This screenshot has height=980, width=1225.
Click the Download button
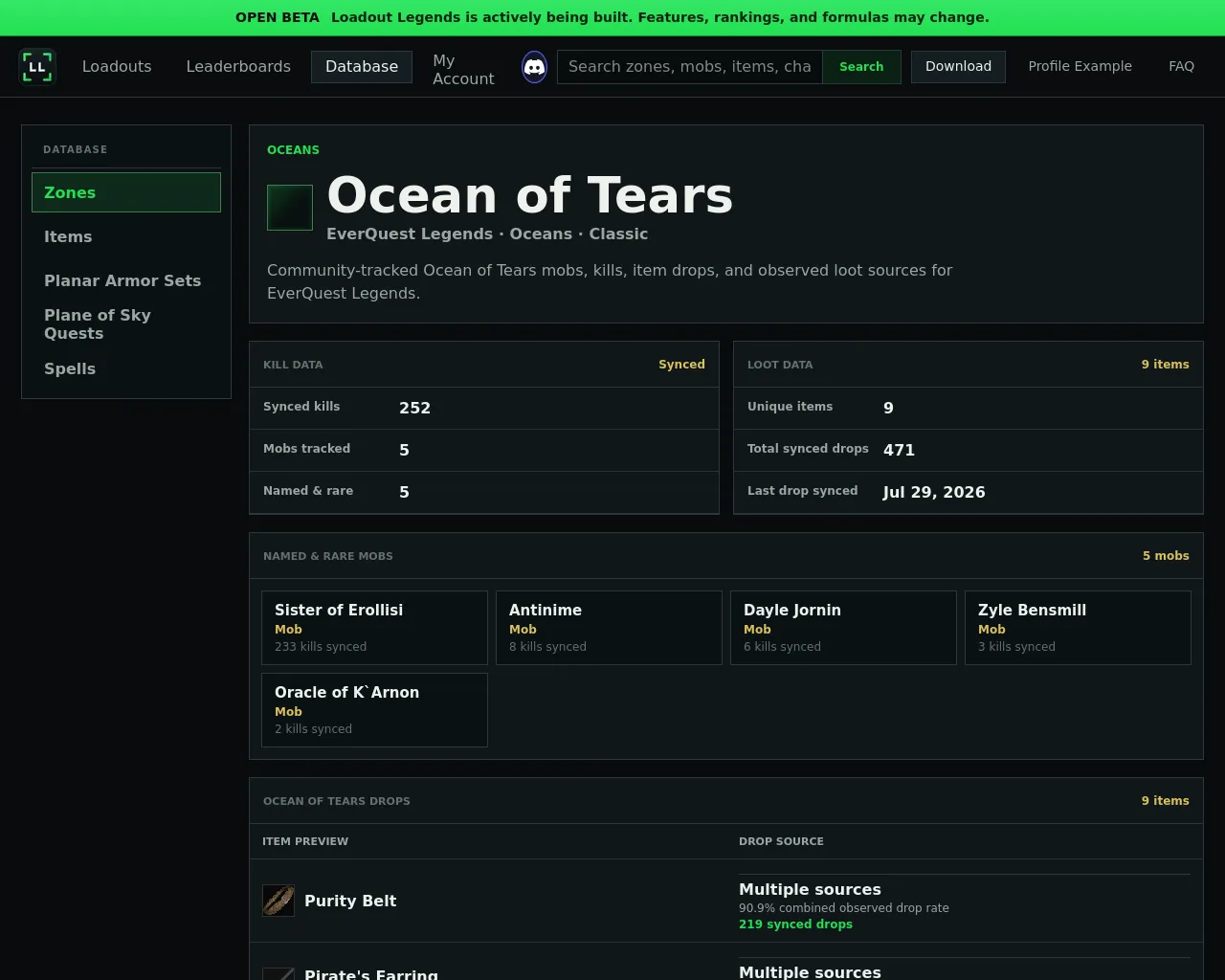point(958,67)
